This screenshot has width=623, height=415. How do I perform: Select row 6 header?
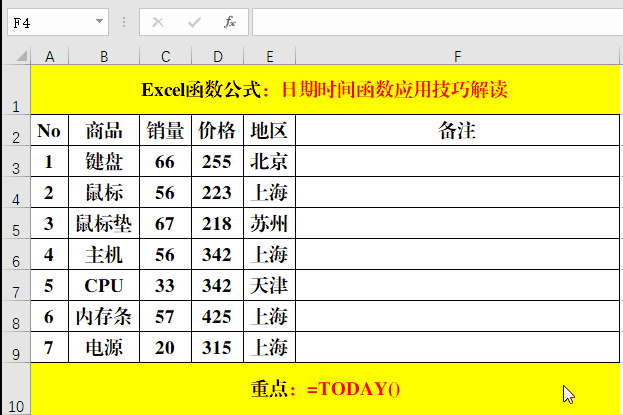coord(16,254)
